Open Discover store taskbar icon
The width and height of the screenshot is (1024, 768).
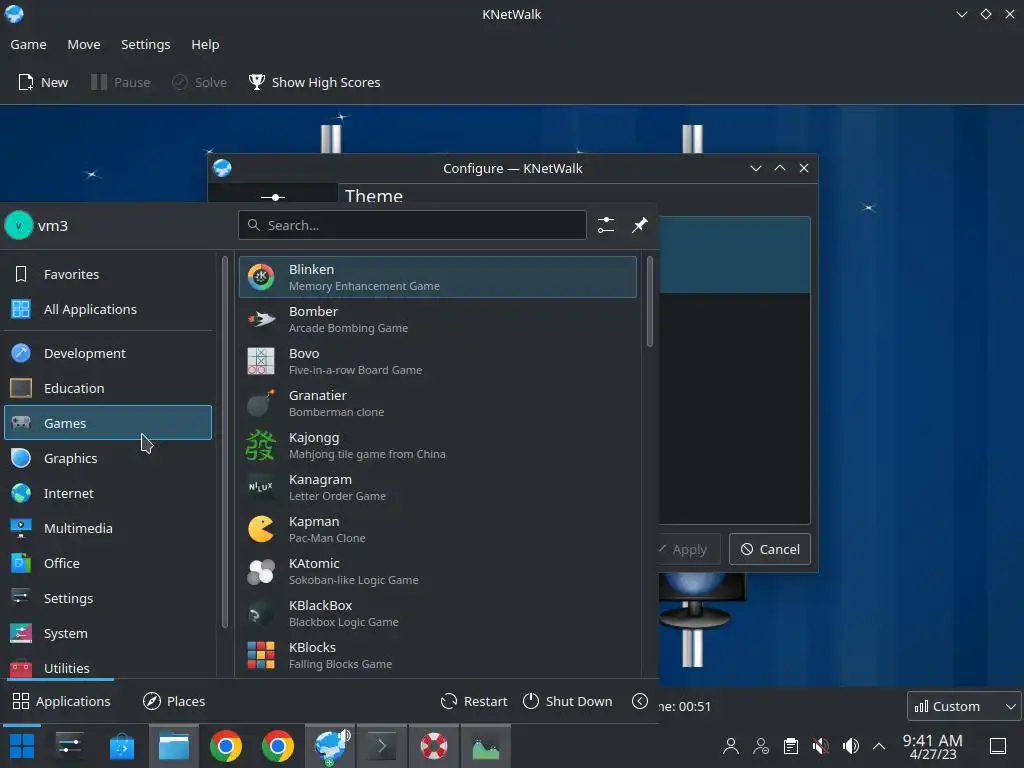pyautogui.click(x=121, y=746)
